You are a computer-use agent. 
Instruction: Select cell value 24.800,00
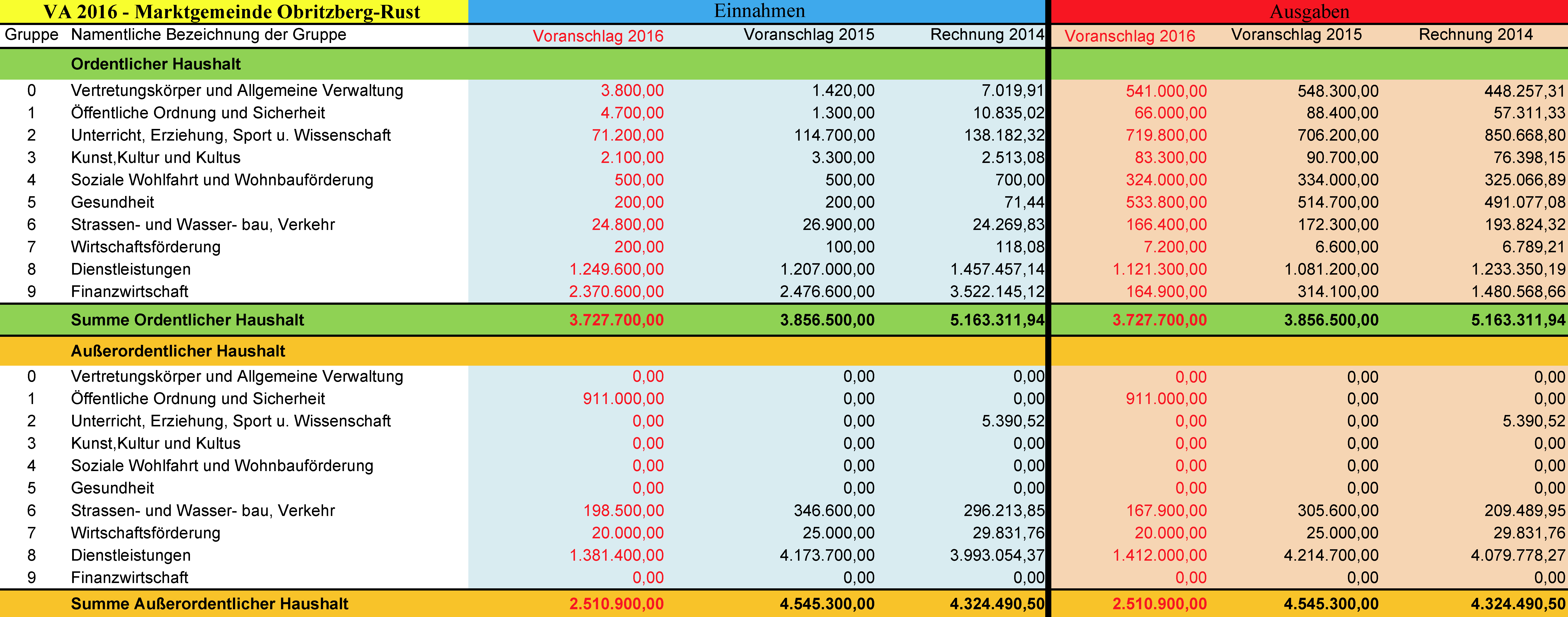pyautogui.click(x=628, y=225)
